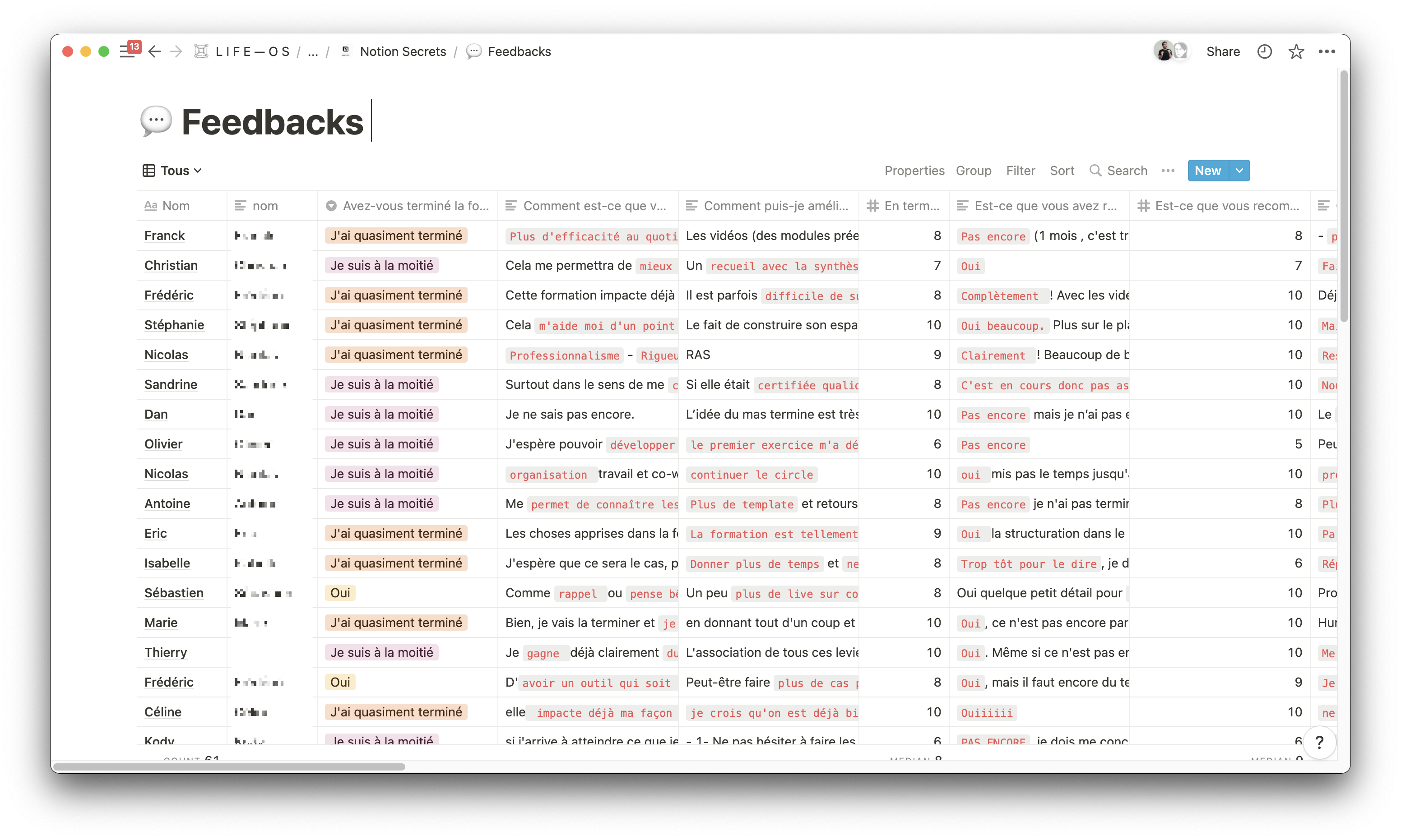This screenshot has height=840, width=1401.
Task: Click the blue New button
Action: (1207, 171)
